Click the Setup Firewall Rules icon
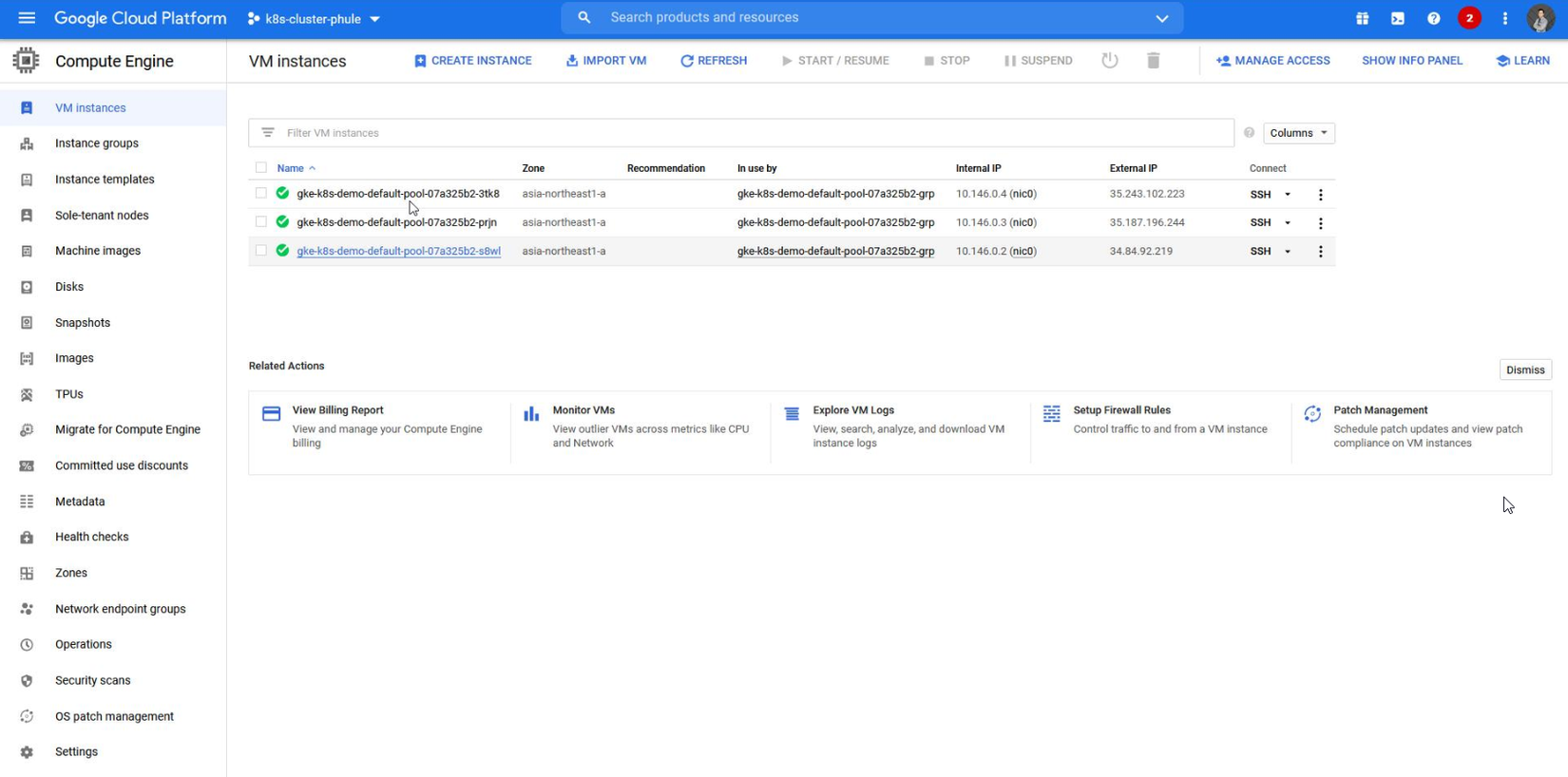 click(1052, 413)
